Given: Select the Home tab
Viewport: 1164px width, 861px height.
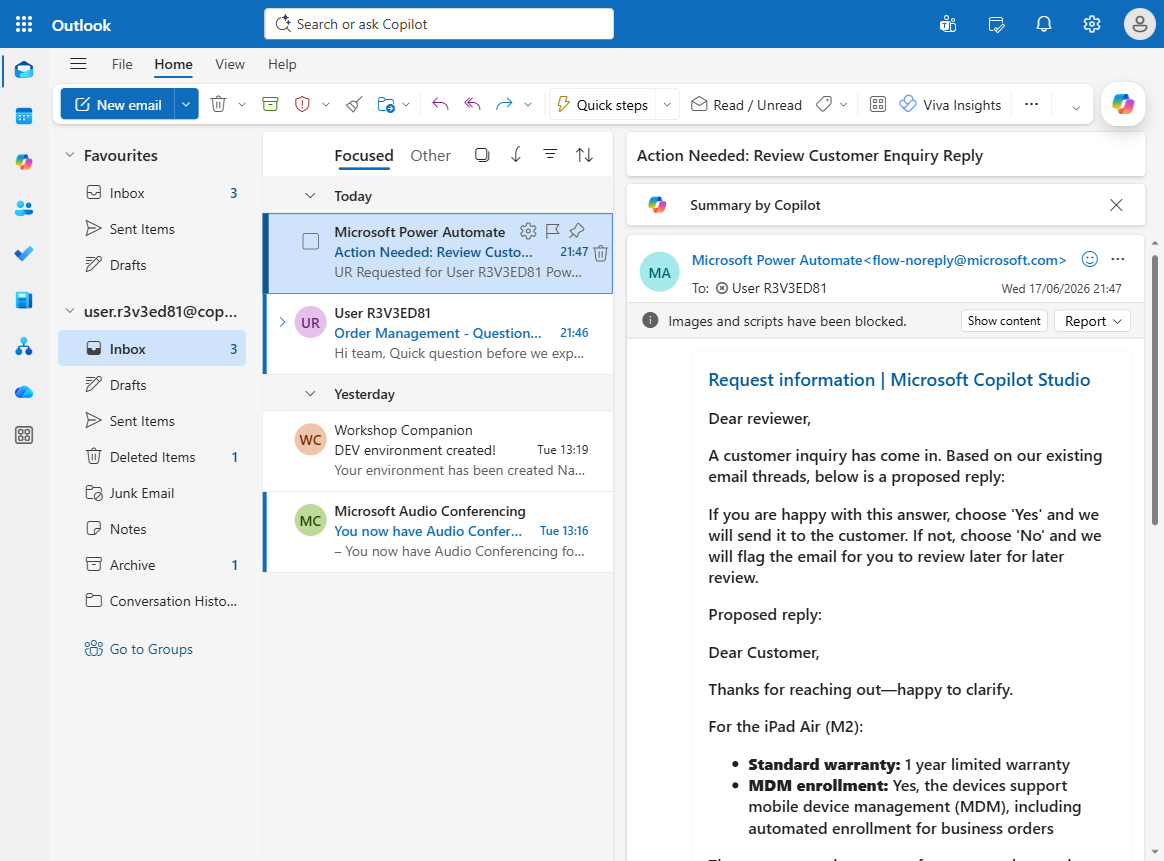Looking at the screenshot, I should pos(174,65).
